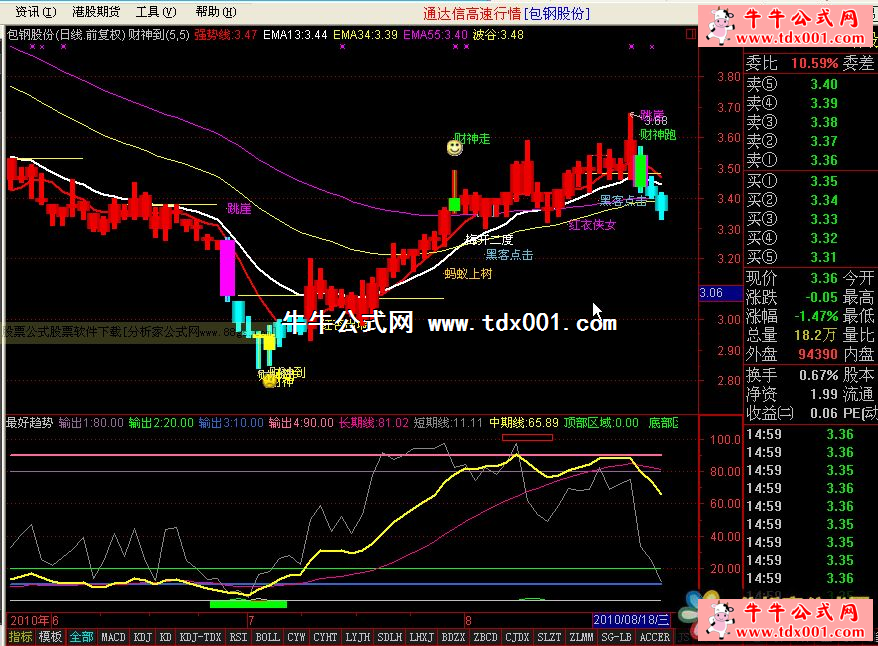Click the 长期线:81.02 label
Image resolution: width=878 pixels, height=646 pixels.
pos(373,423)
